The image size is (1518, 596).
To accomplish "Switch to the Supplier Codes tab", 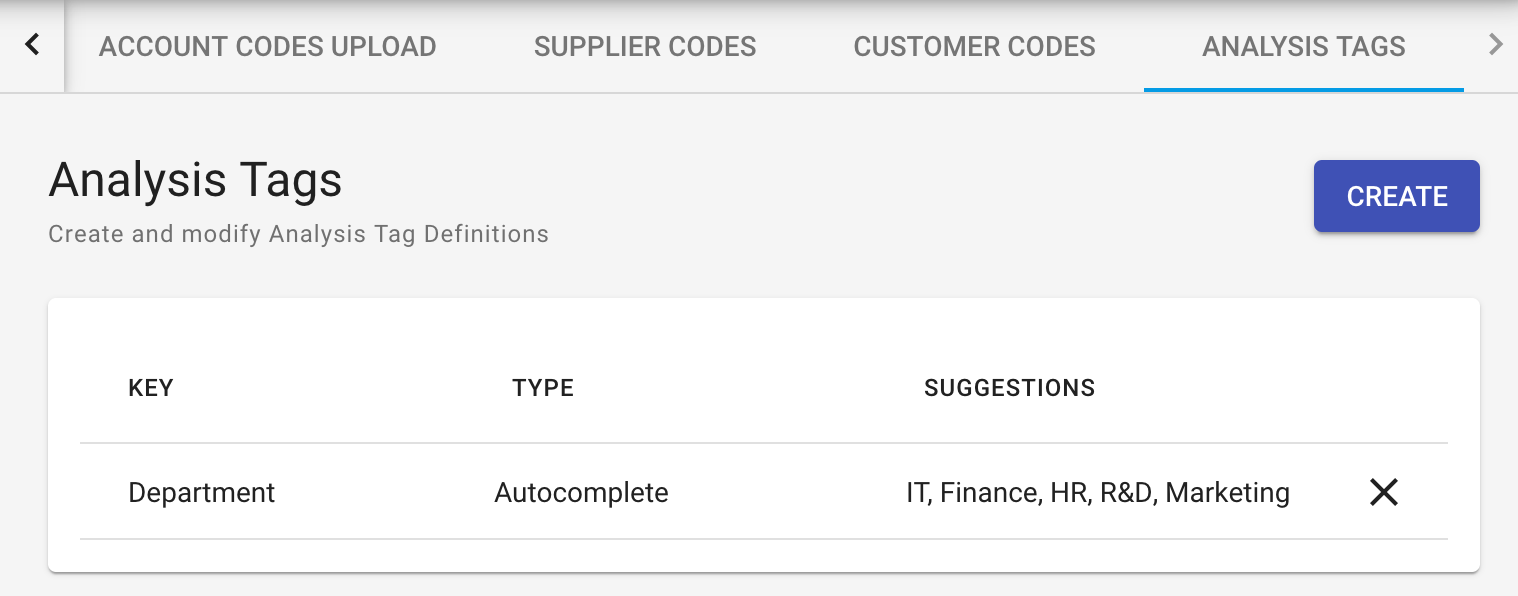I will (645, 46).
